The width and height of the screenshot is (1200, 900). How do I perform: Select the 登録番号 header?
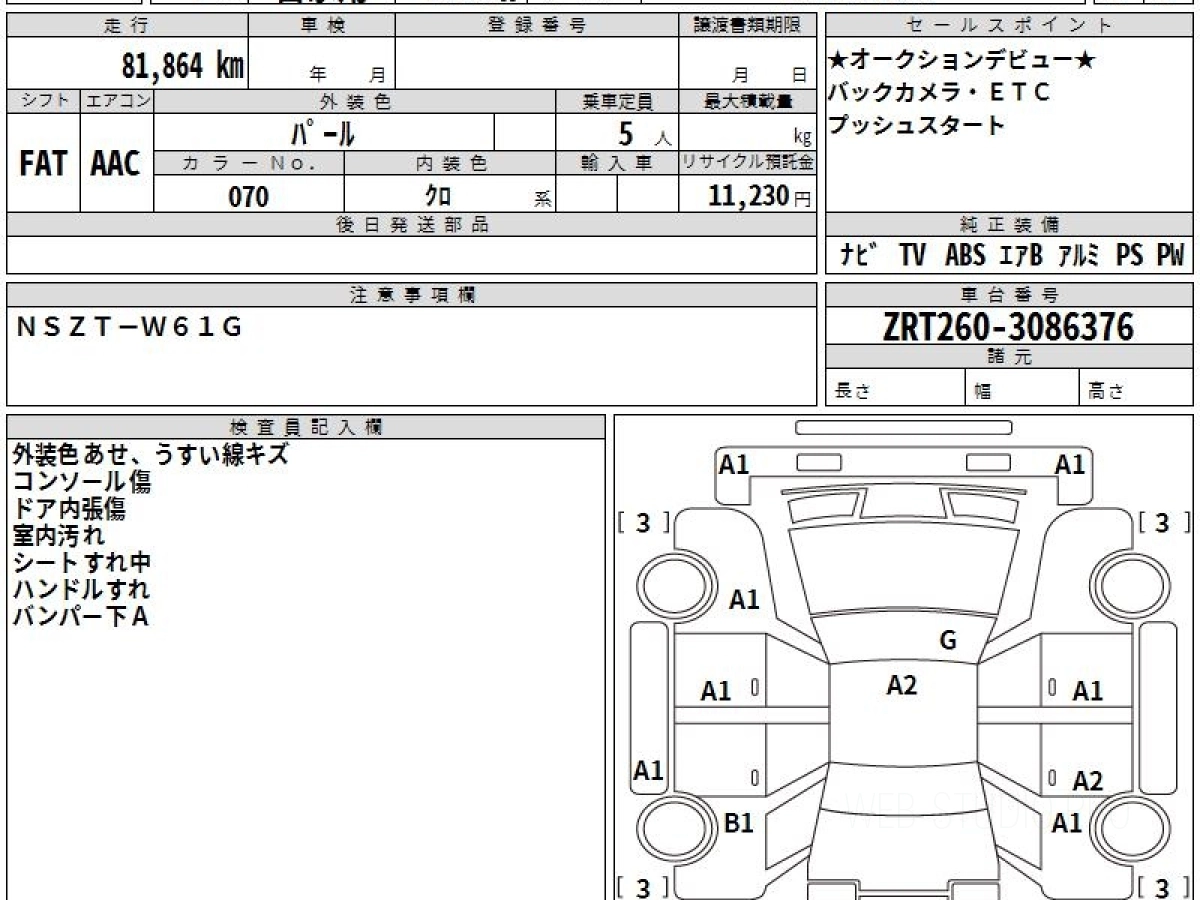pos(536,26)
